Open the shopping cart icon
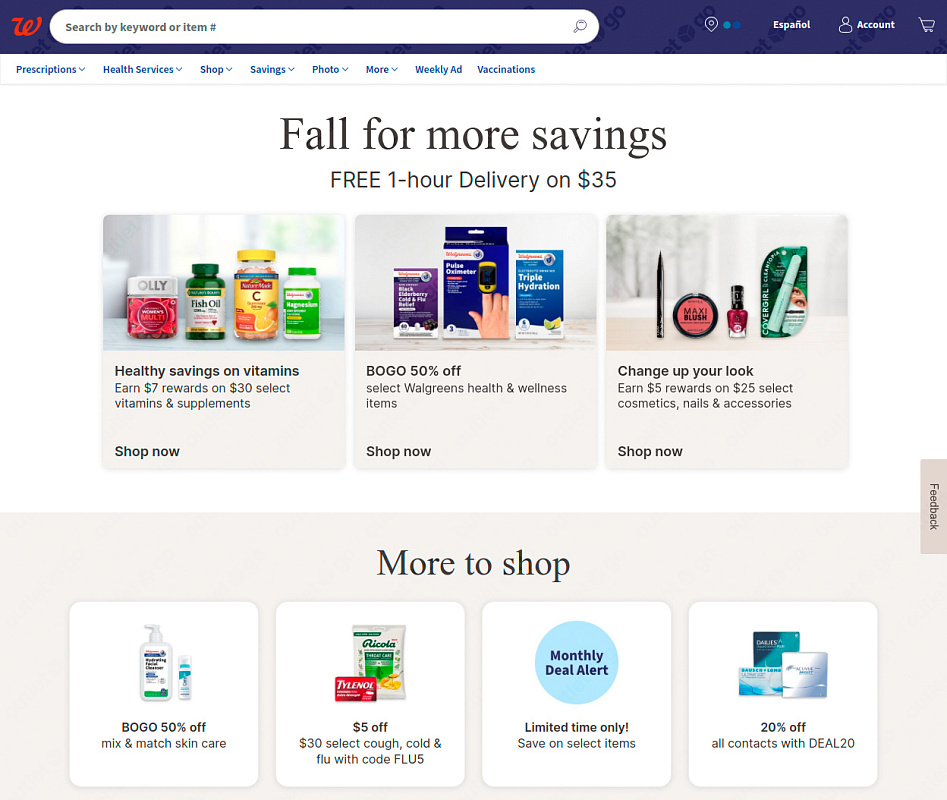947x800 pixels. click(x=926, y=25)
